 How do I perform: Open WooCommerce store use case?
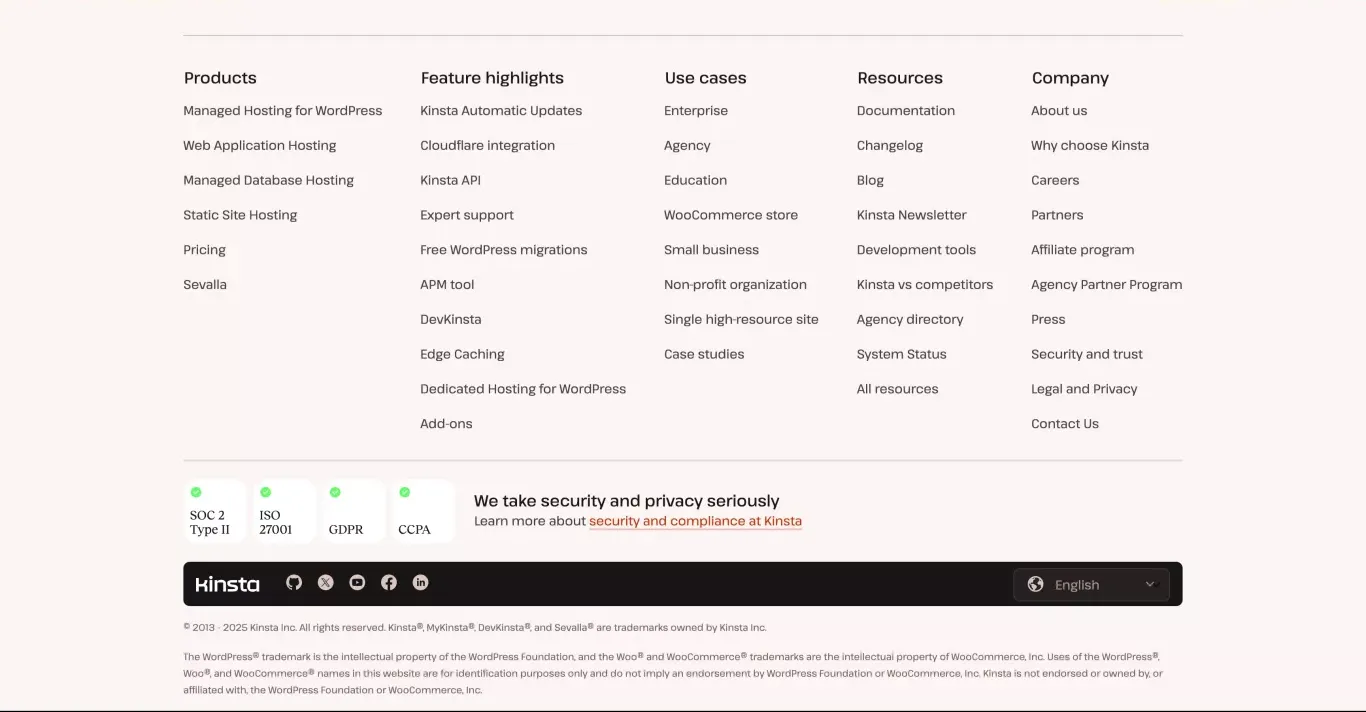731,215
